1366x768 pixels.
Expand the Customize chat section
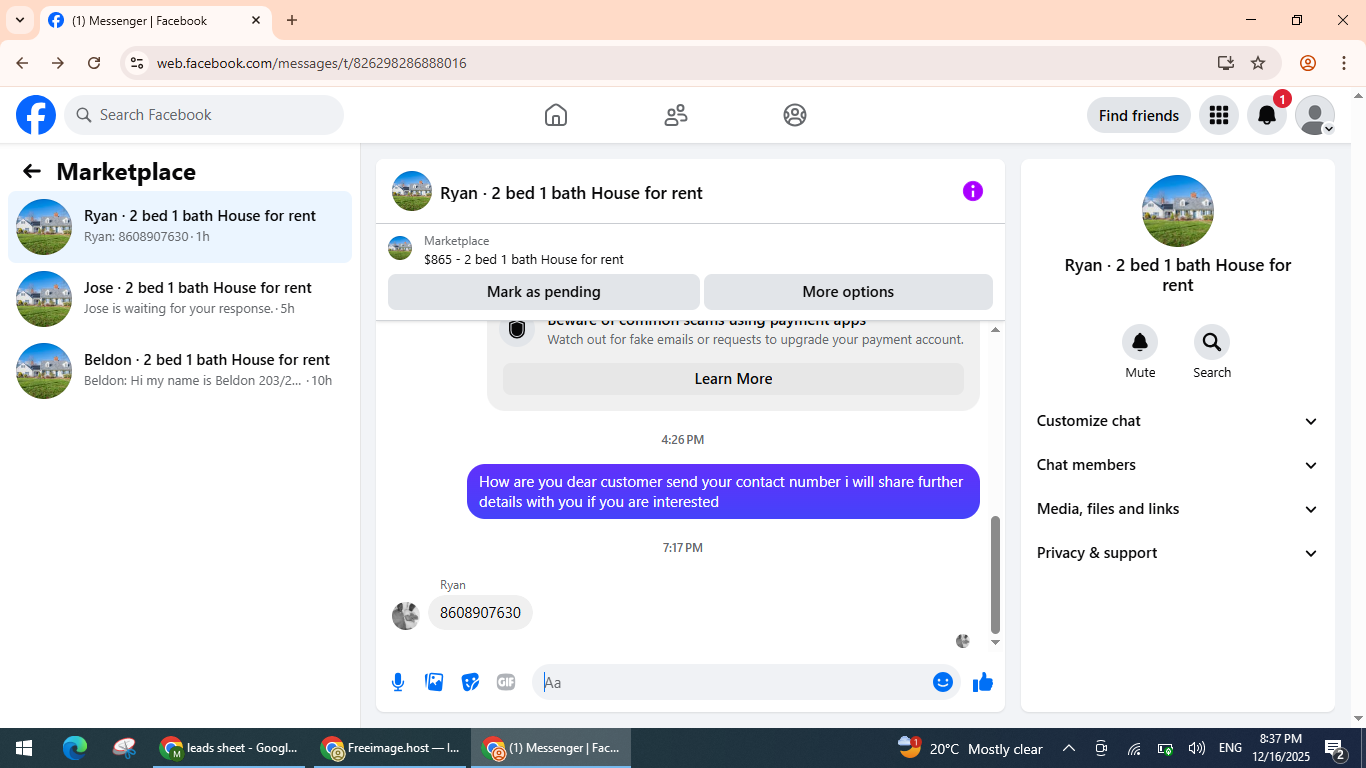coord(1178,421)
